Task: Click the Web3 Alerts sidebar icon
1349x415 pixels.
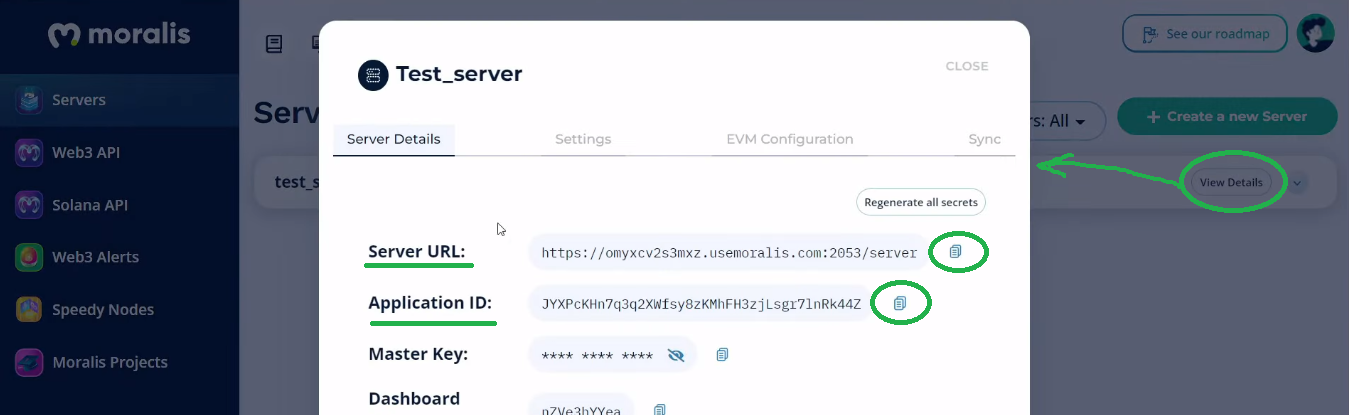Action: pyautogui.click(x=28, y=257)
